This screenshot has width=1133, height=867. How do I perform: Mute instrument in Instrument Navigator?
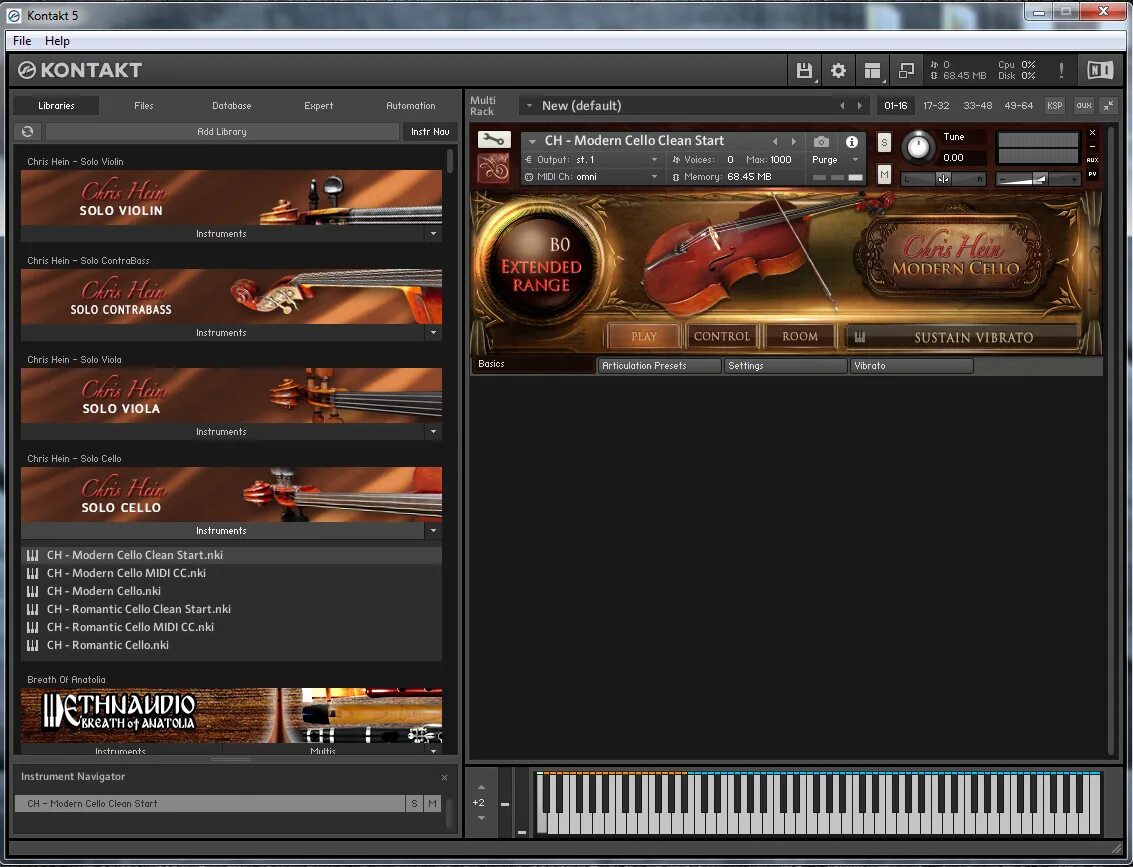[x=432, y=803]
